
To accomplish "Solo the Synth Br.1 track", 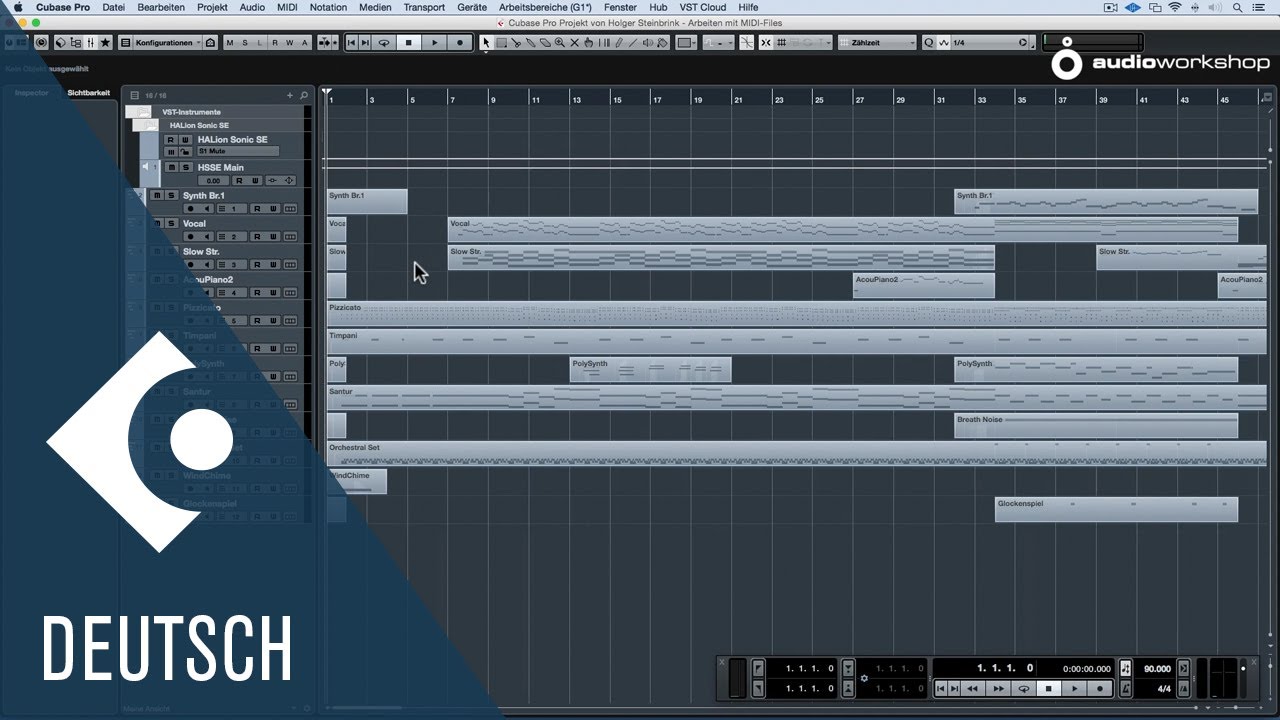I will pos(171,195).
